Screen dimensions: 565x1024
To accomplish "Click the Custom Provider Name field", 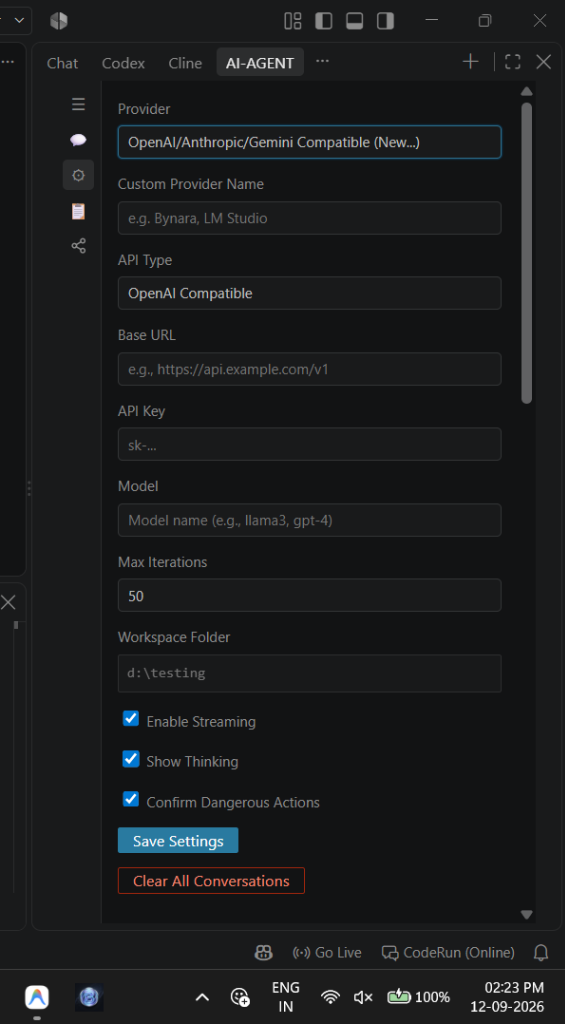I will [310, 218].
